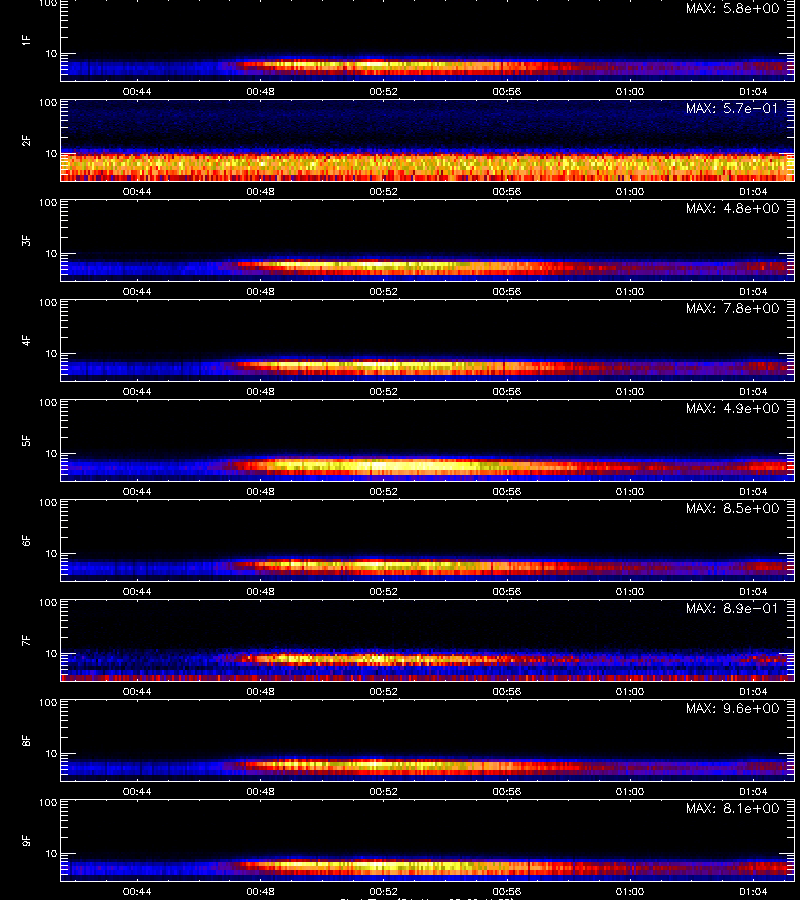Click the bright emission band in the 5F spectrogram

point(425,466)
